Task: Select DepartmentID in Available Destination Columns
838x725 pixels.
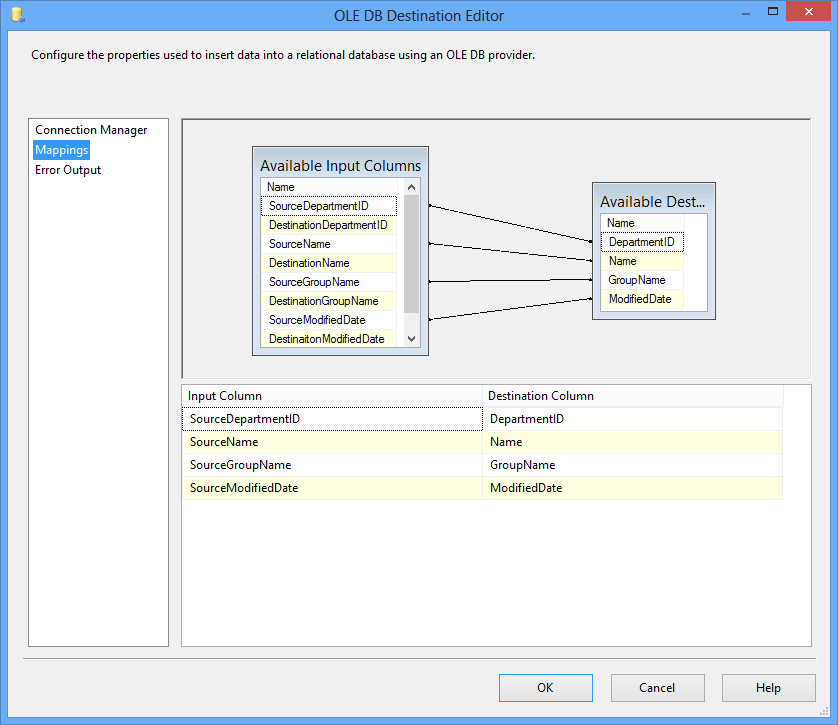Action: [x=642, y=241]
